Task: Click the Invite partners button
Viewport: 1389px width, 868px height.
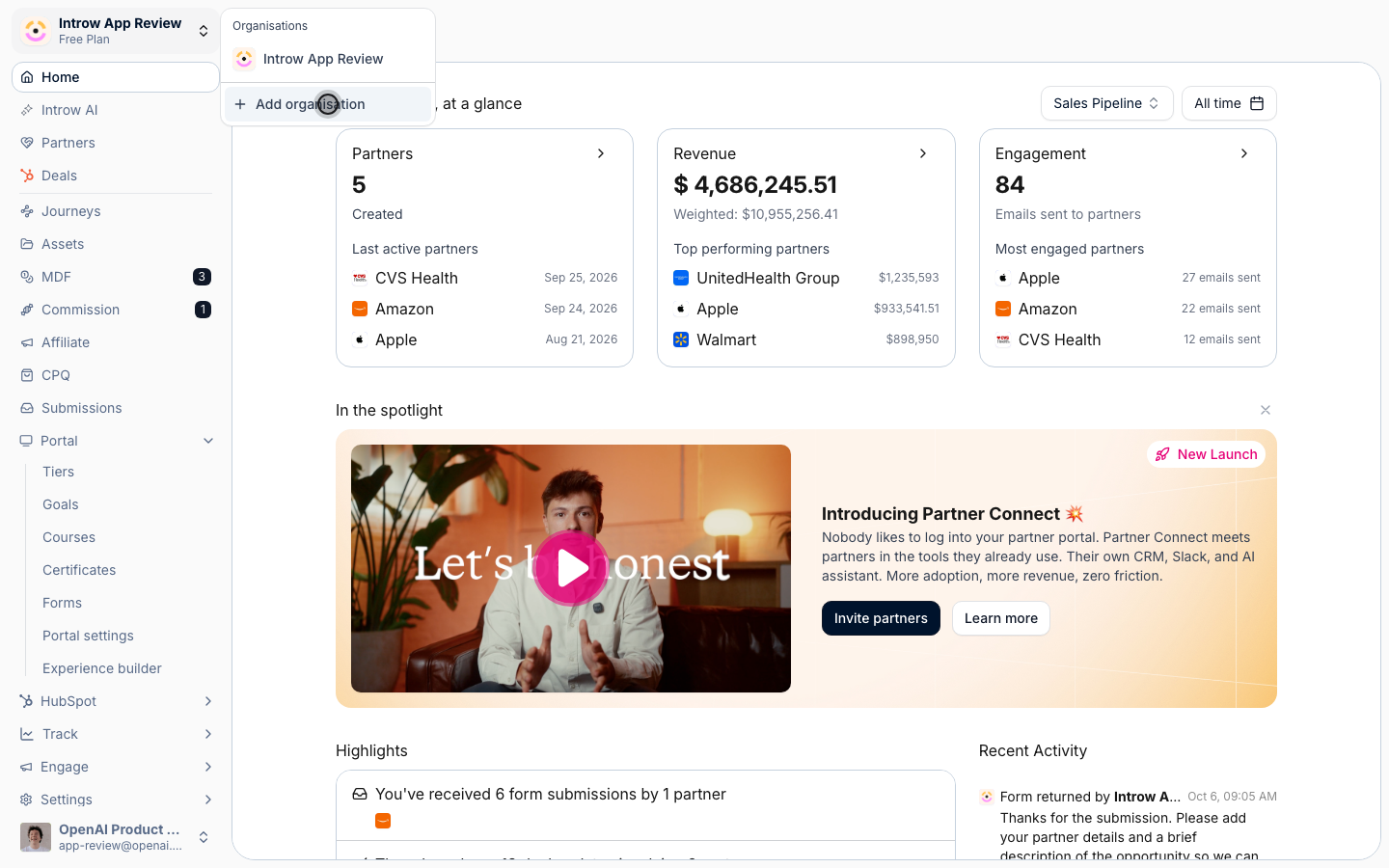Action: point(881,618)
